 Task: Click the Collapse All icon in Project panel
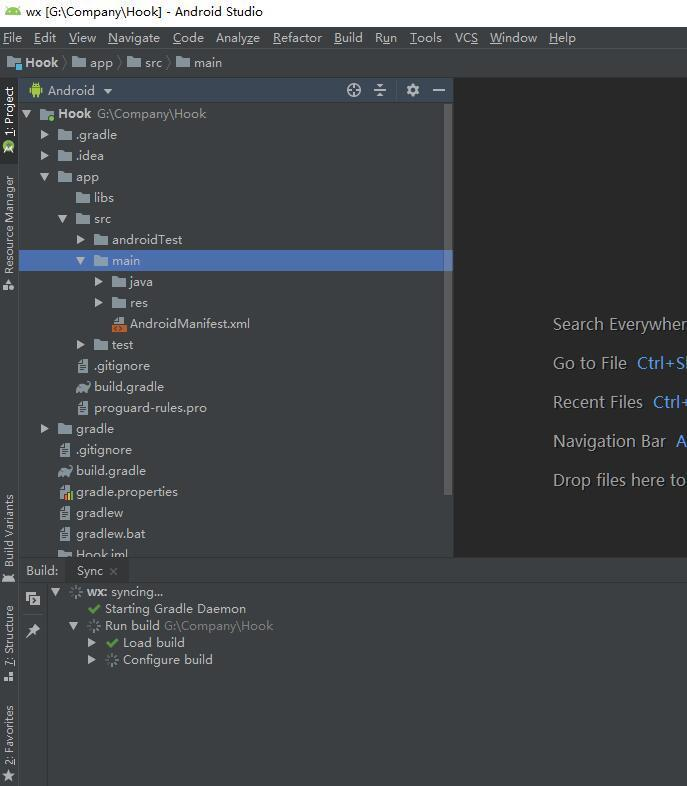(380, 90)
